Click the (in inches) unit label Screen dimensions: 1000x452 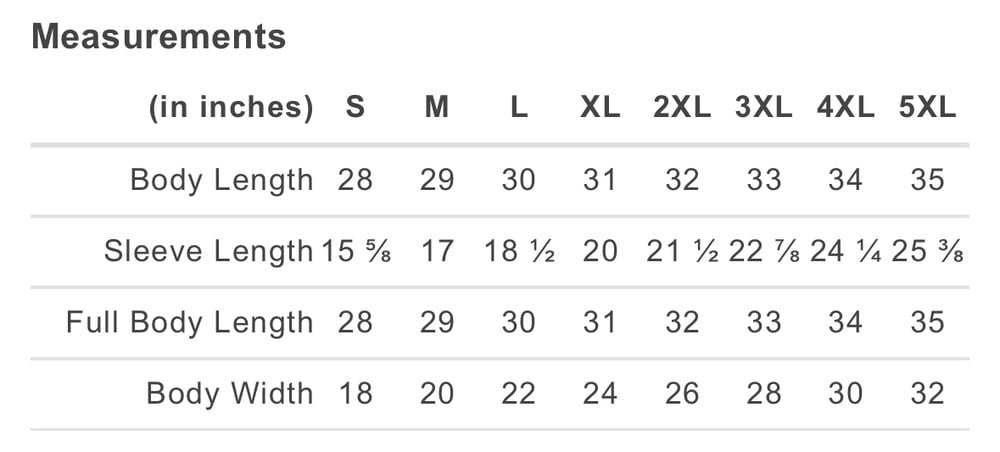(x=231, y=108)
